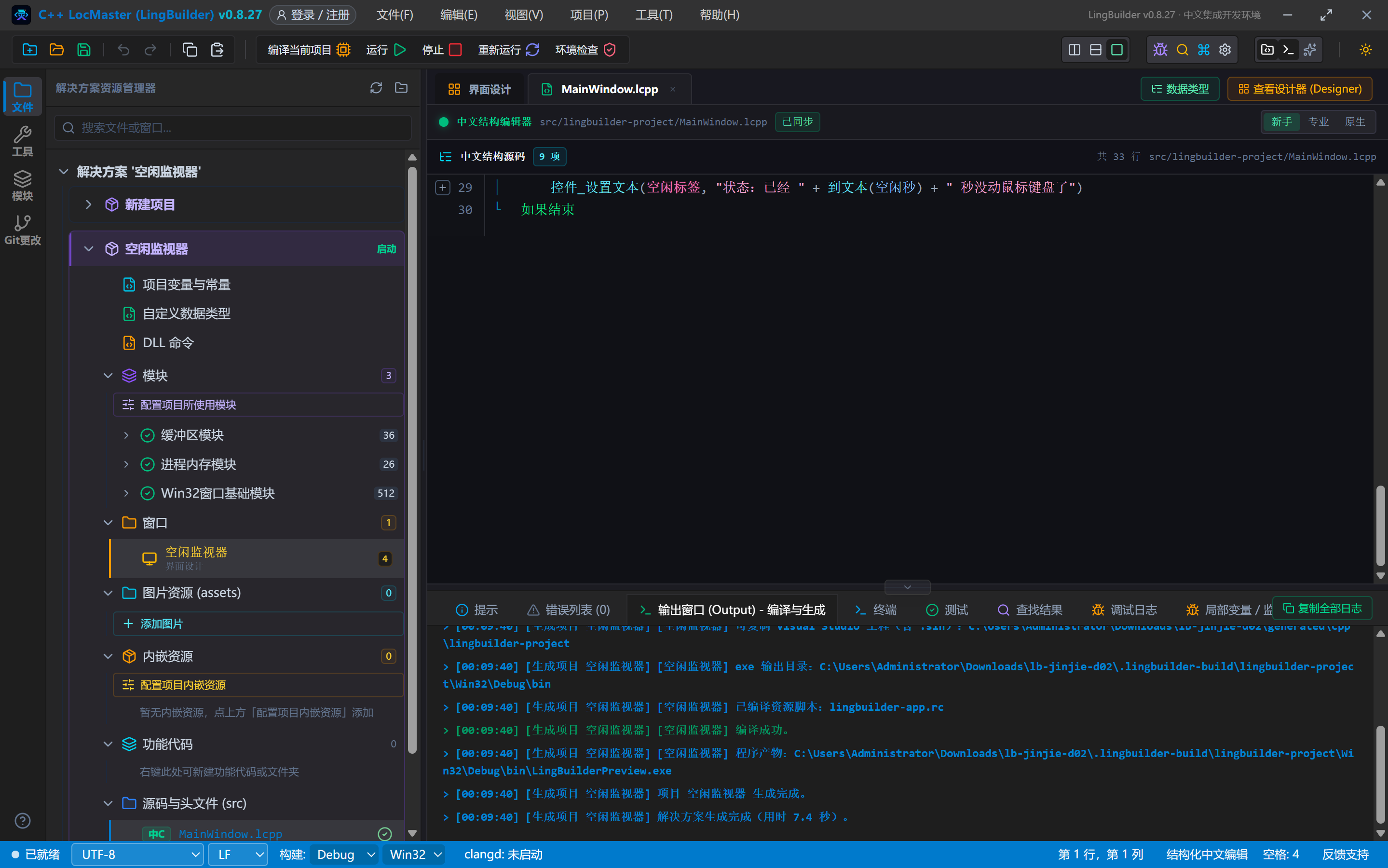Click the copy icon in toolbar
The height and width of the screenshot is (868, 1388).
coord(190,50)
